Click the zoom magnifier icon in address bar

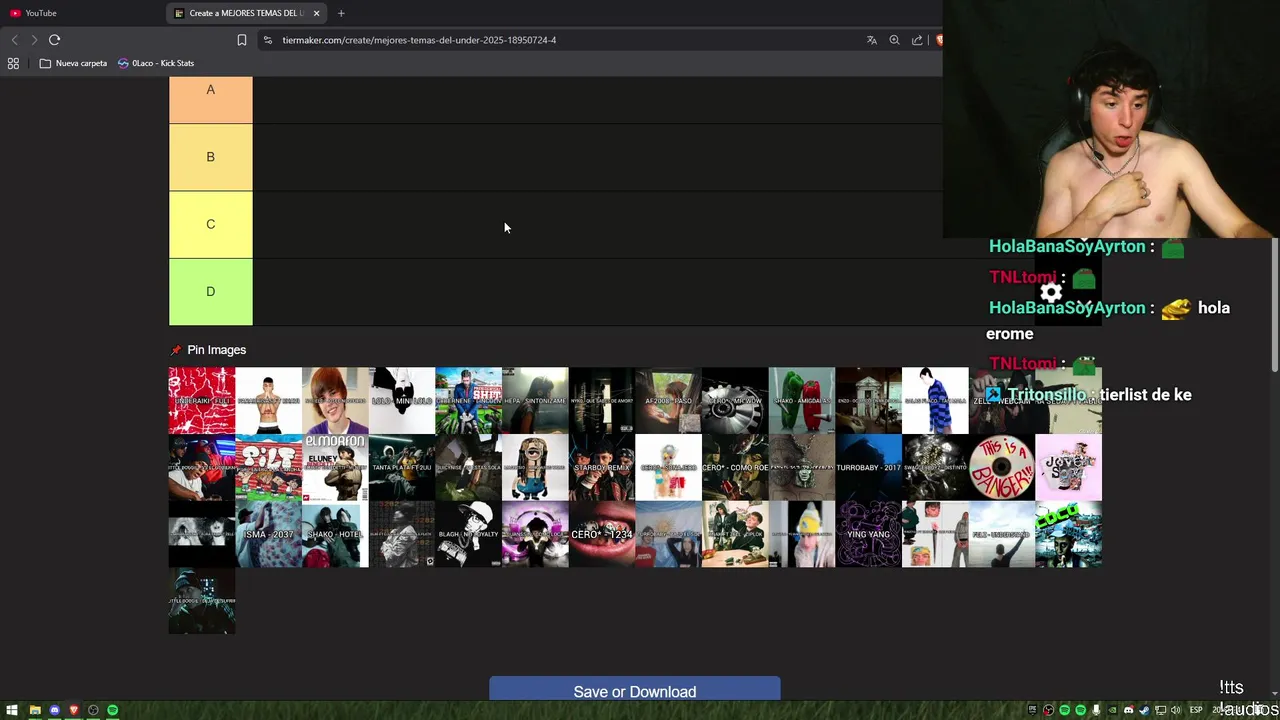coord(894,40)
